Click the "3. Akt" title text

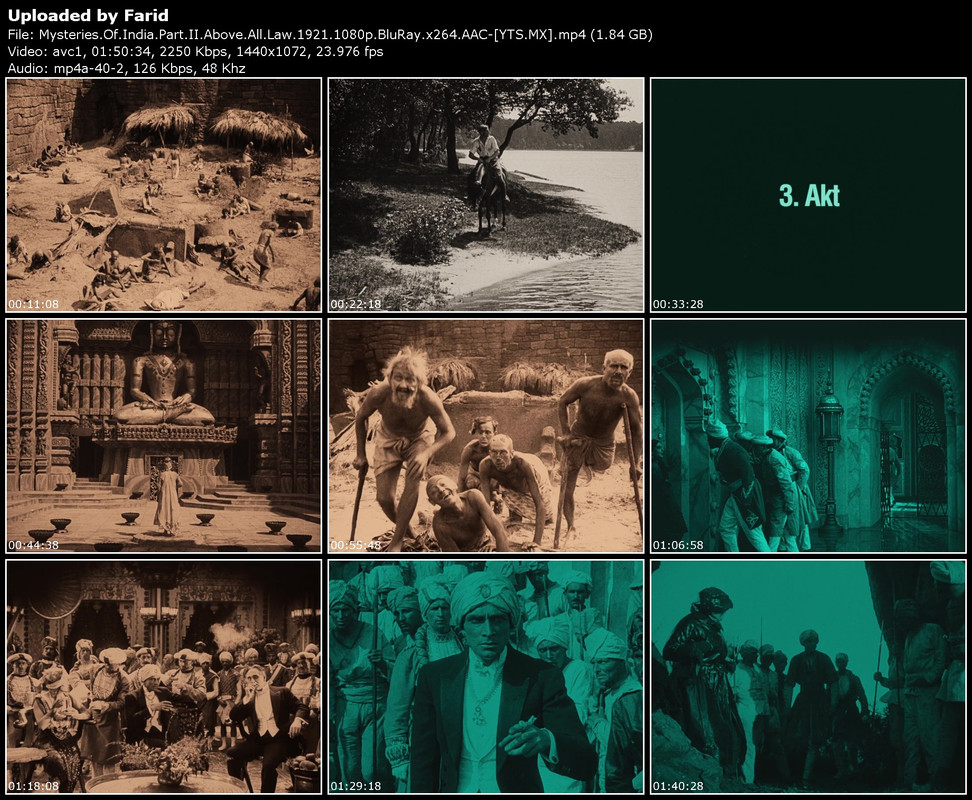click(809, 196)
